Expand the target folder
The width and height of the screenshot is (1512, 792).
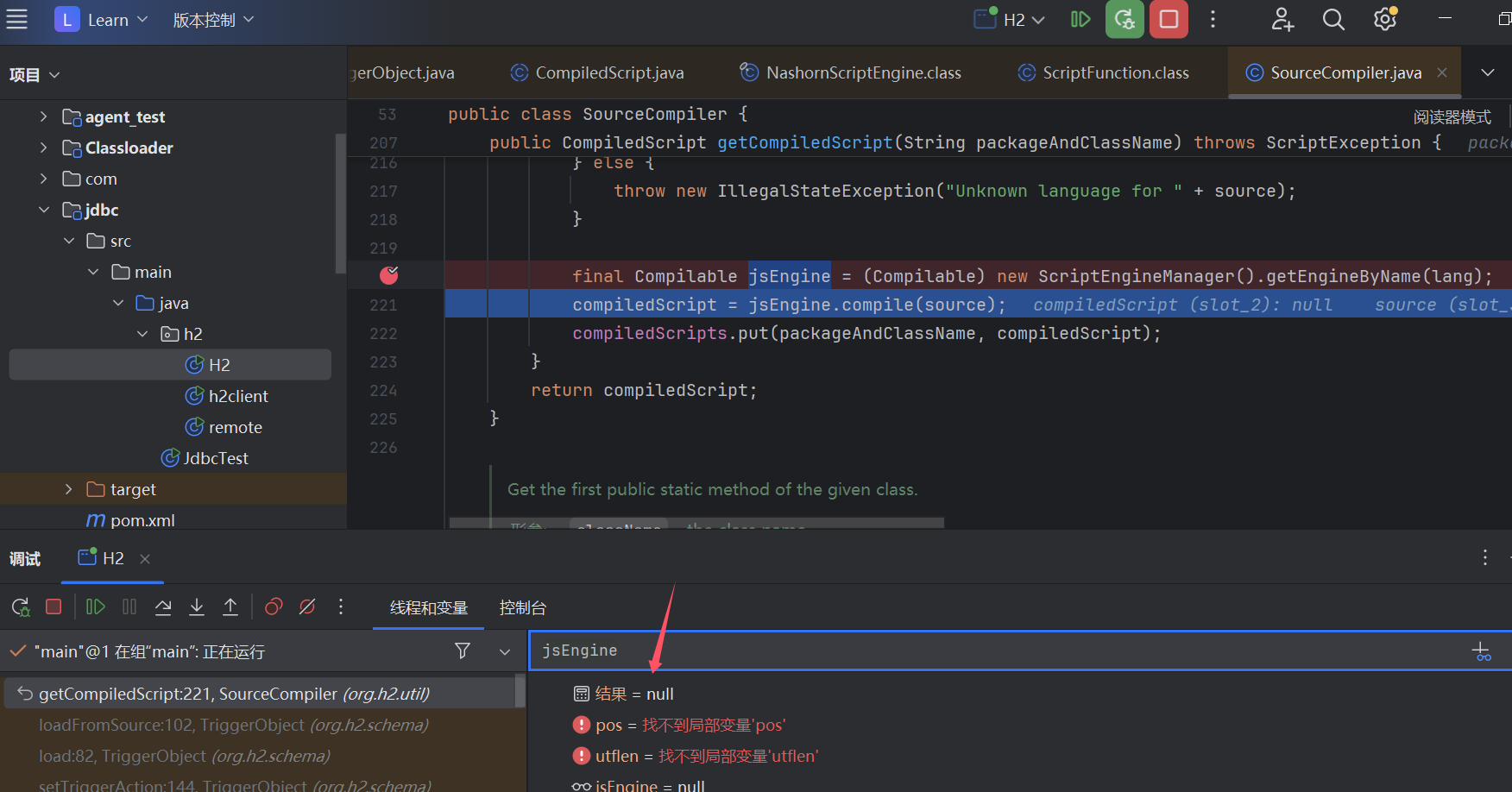(x=69, y=489)
